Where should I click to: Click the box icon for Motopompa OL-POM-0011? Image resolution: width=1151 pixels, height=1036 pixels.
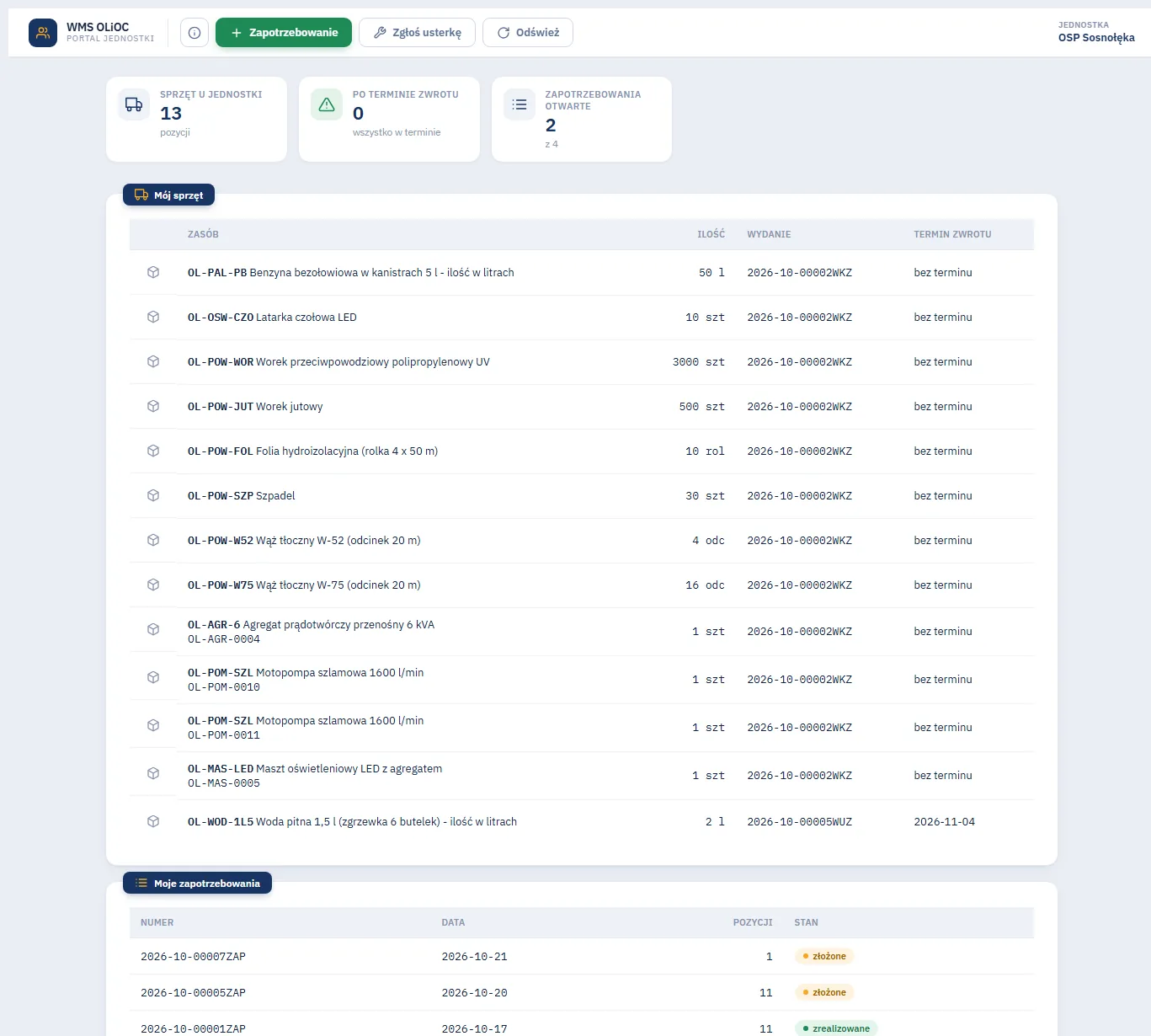(x=153, y=725)
